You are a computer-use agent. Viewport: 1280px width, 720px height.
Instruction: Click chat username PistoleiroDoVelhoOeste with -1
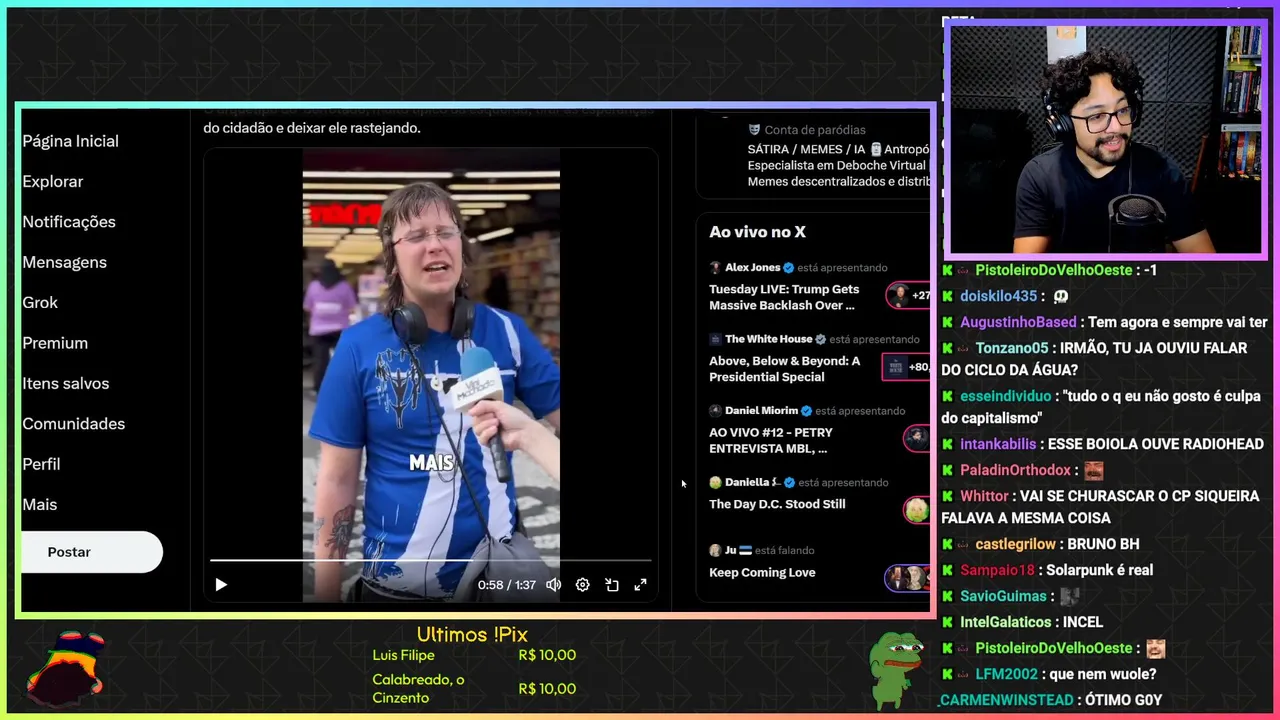coord(1054,270)
